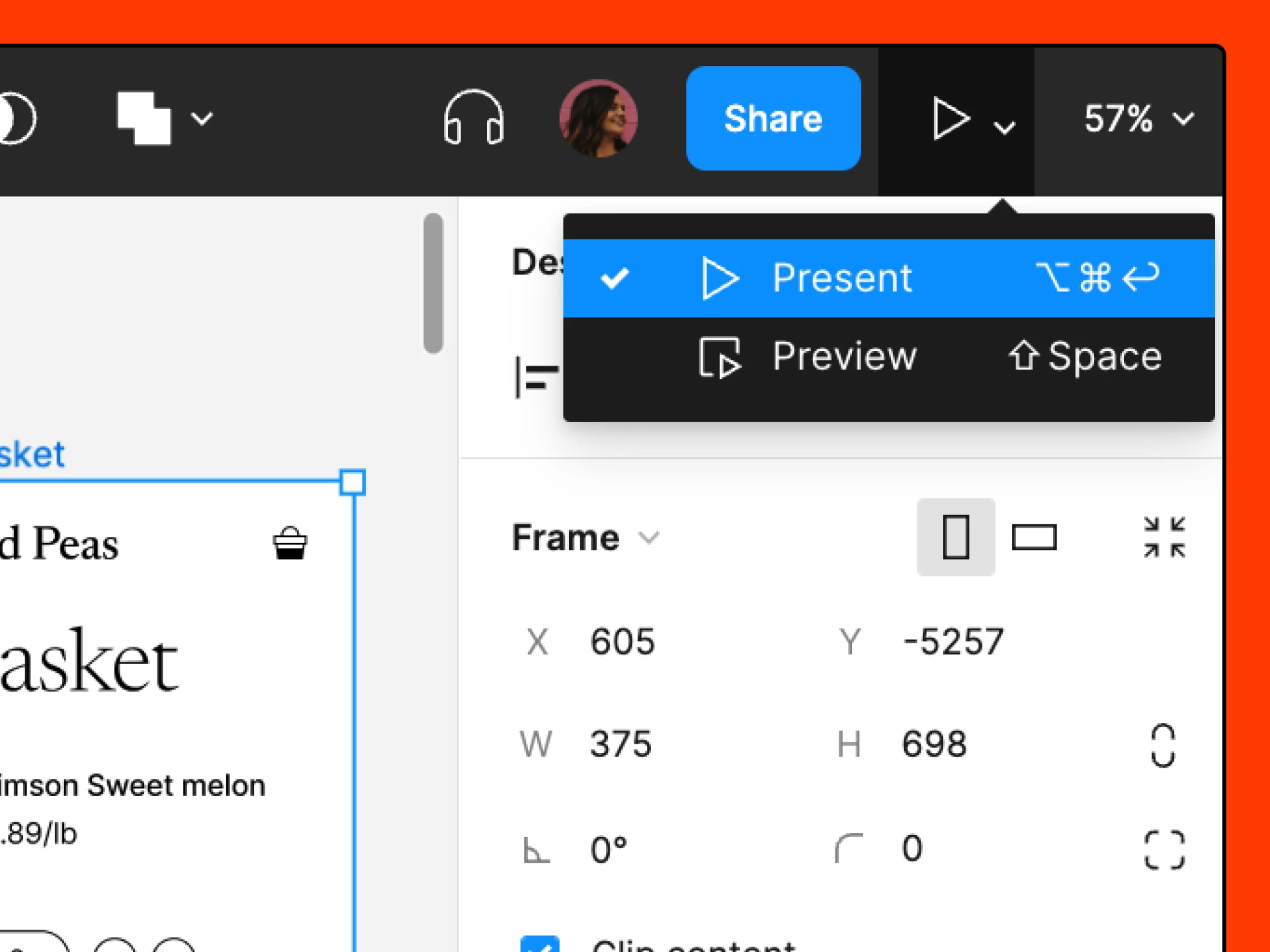Screen dimensions: 1270x952
Task: Click the Share button
Action: tap(773, 118)
